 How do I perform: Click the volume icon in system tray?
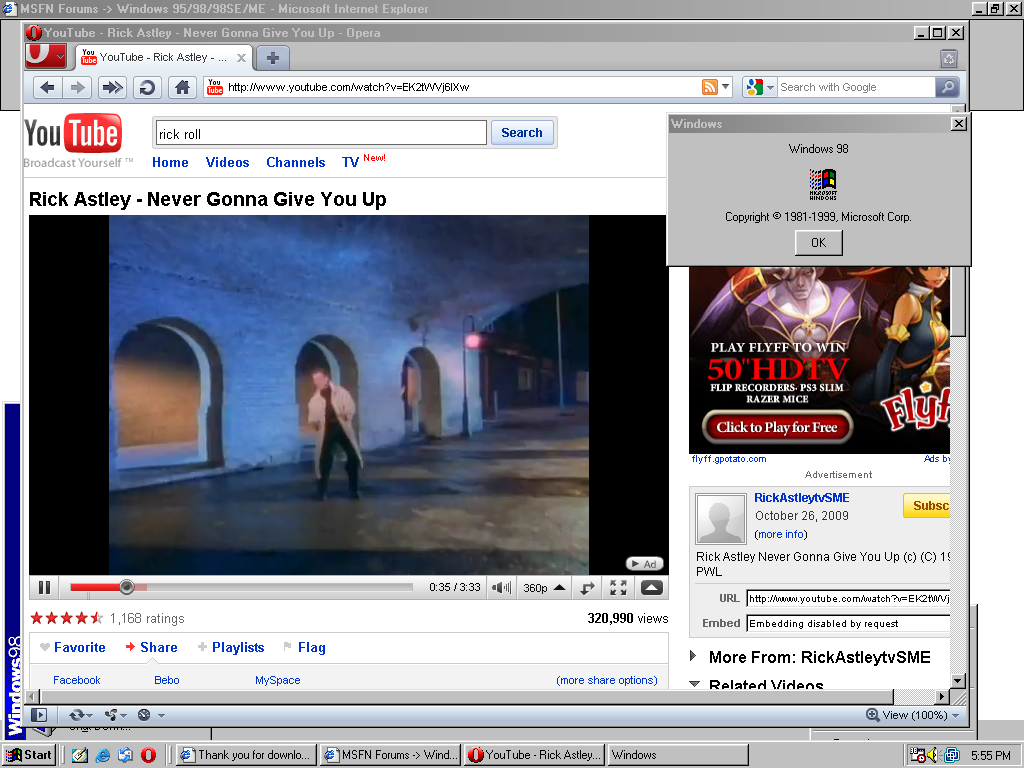tap(934, 756)
